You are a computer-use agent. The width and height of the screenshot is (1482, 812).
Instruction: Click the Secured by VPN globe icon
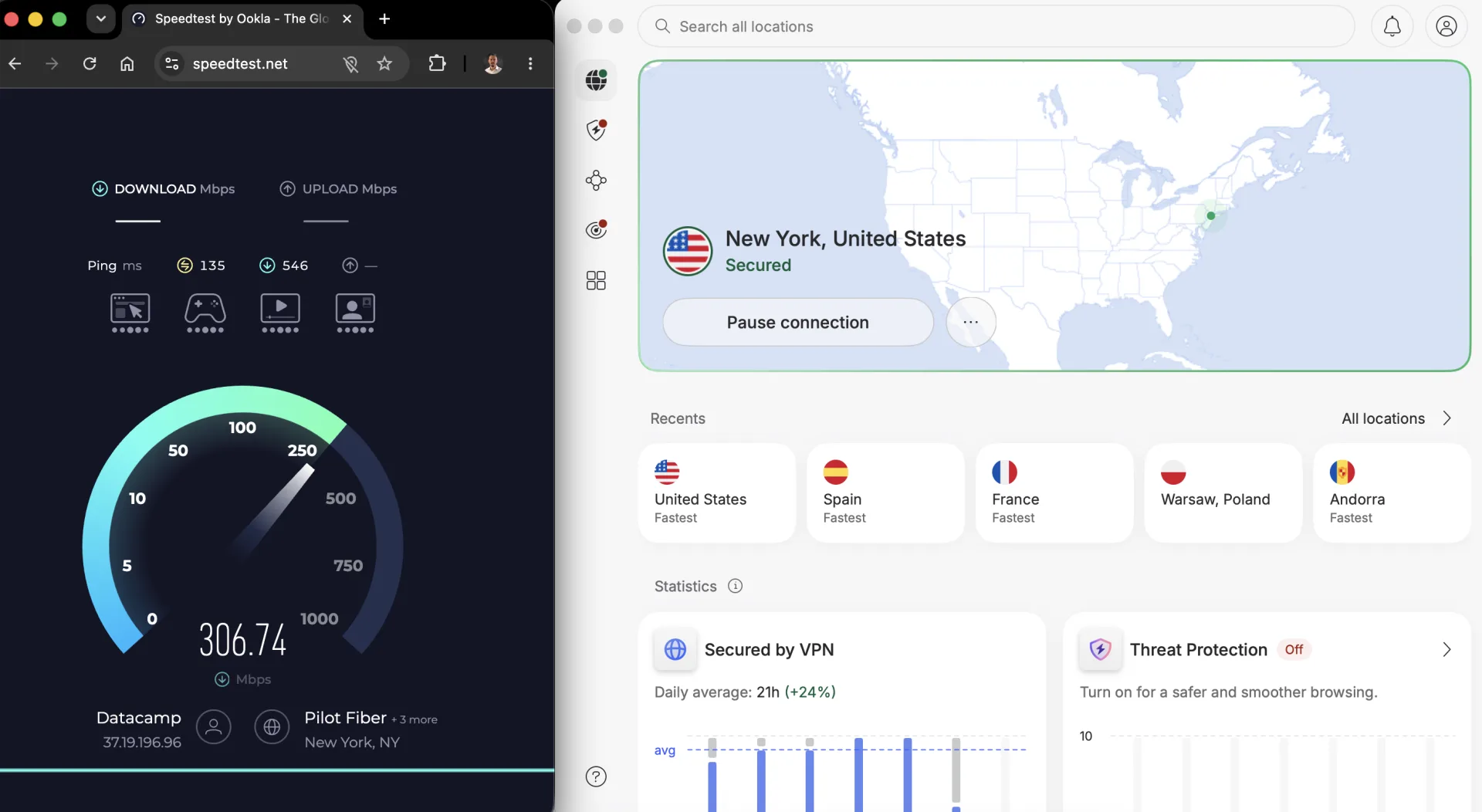675,650
